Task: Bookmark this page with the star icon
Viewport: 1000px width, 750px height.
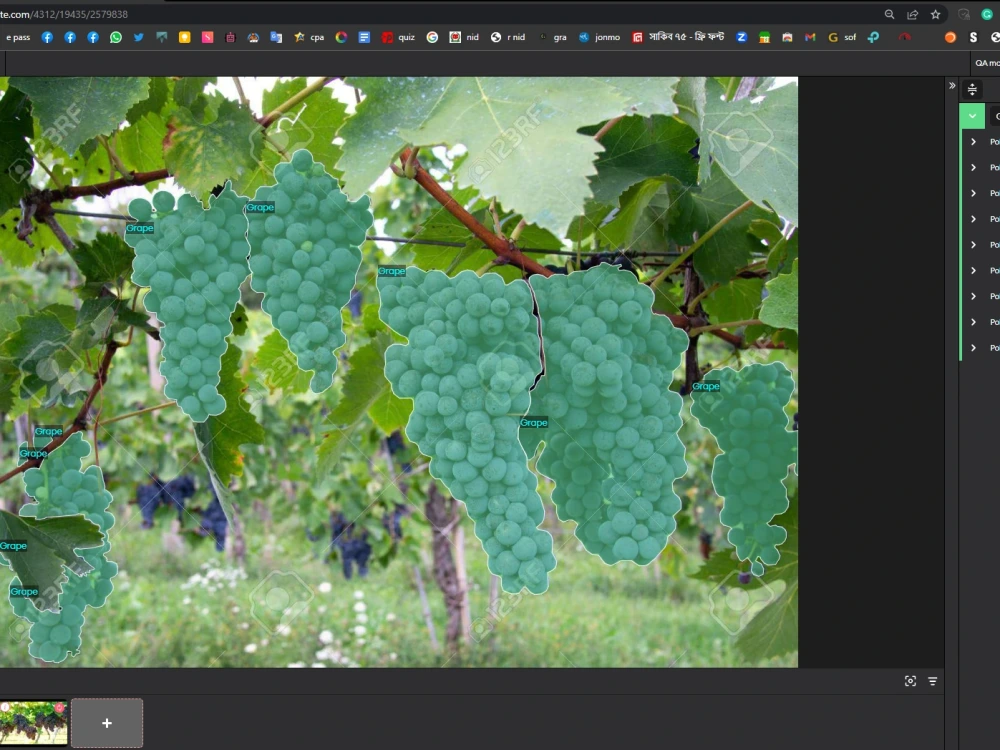Action: coord(936,14)
